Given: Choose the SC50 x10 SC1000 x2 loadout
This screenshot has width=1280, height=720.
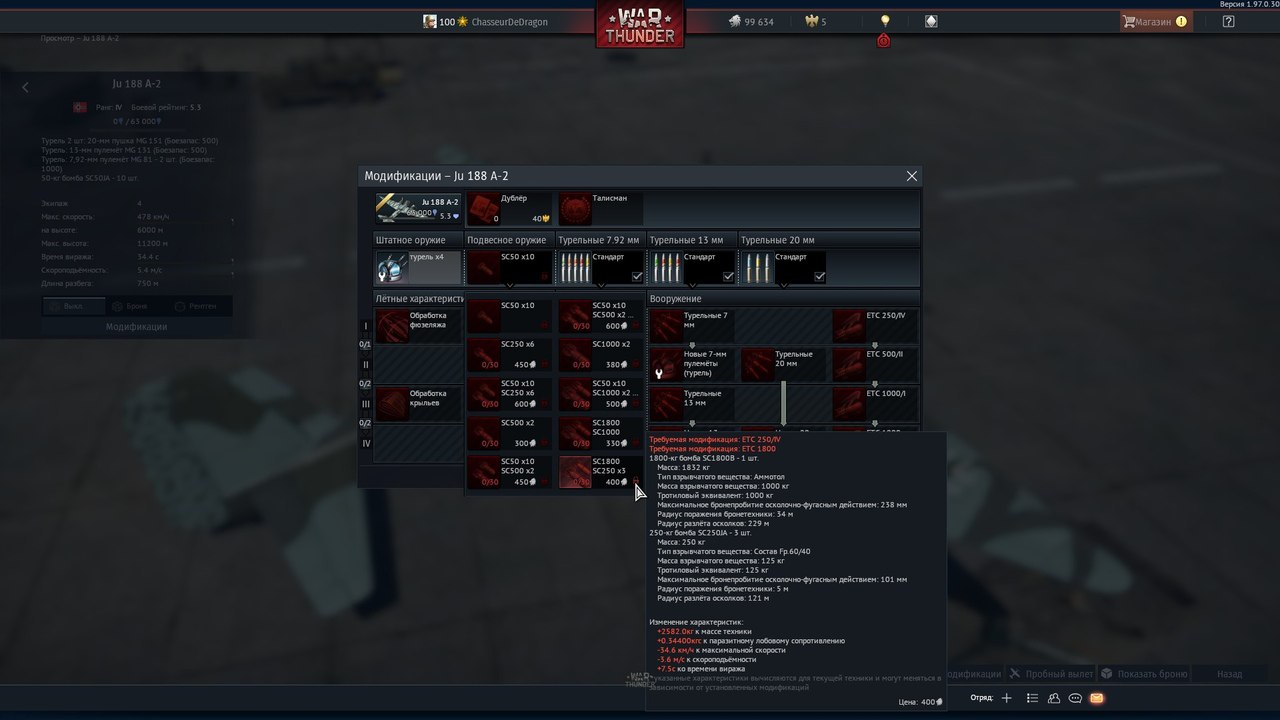Looking at the screenshot, I should click(x=601, y=393).
